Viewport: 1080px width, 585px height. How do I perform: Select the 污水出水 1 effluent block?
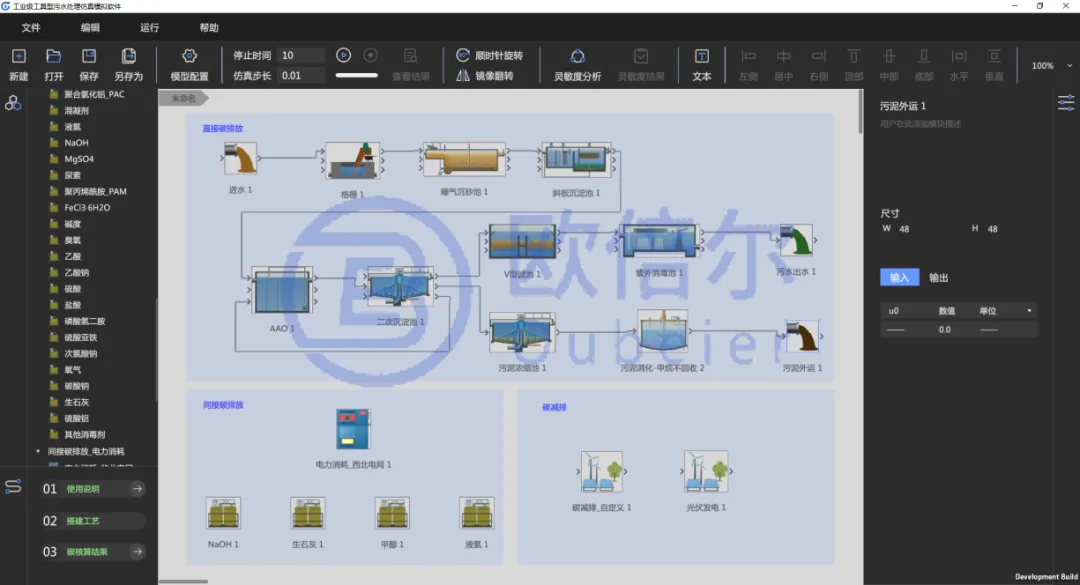coord(796,241)
